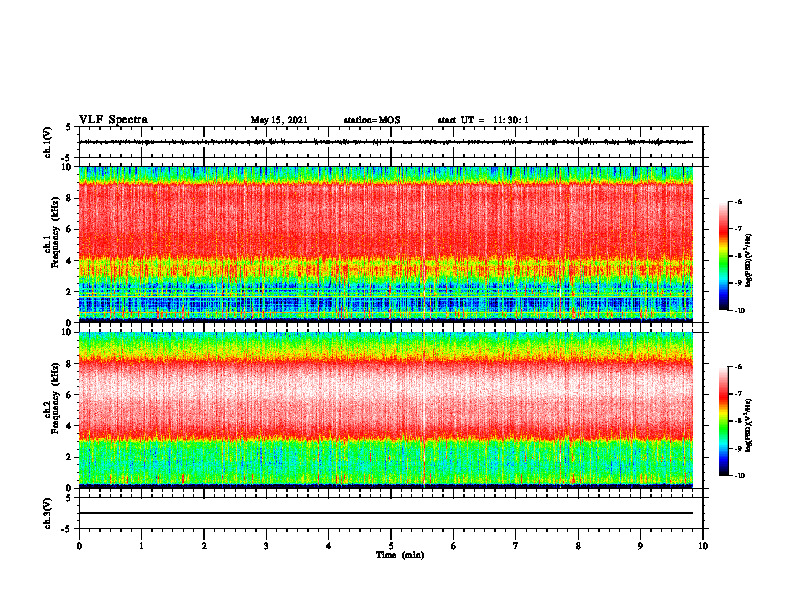Click the "VLF Spectra" plot title
Screen dimensions: 792x612
pos(113,120)
